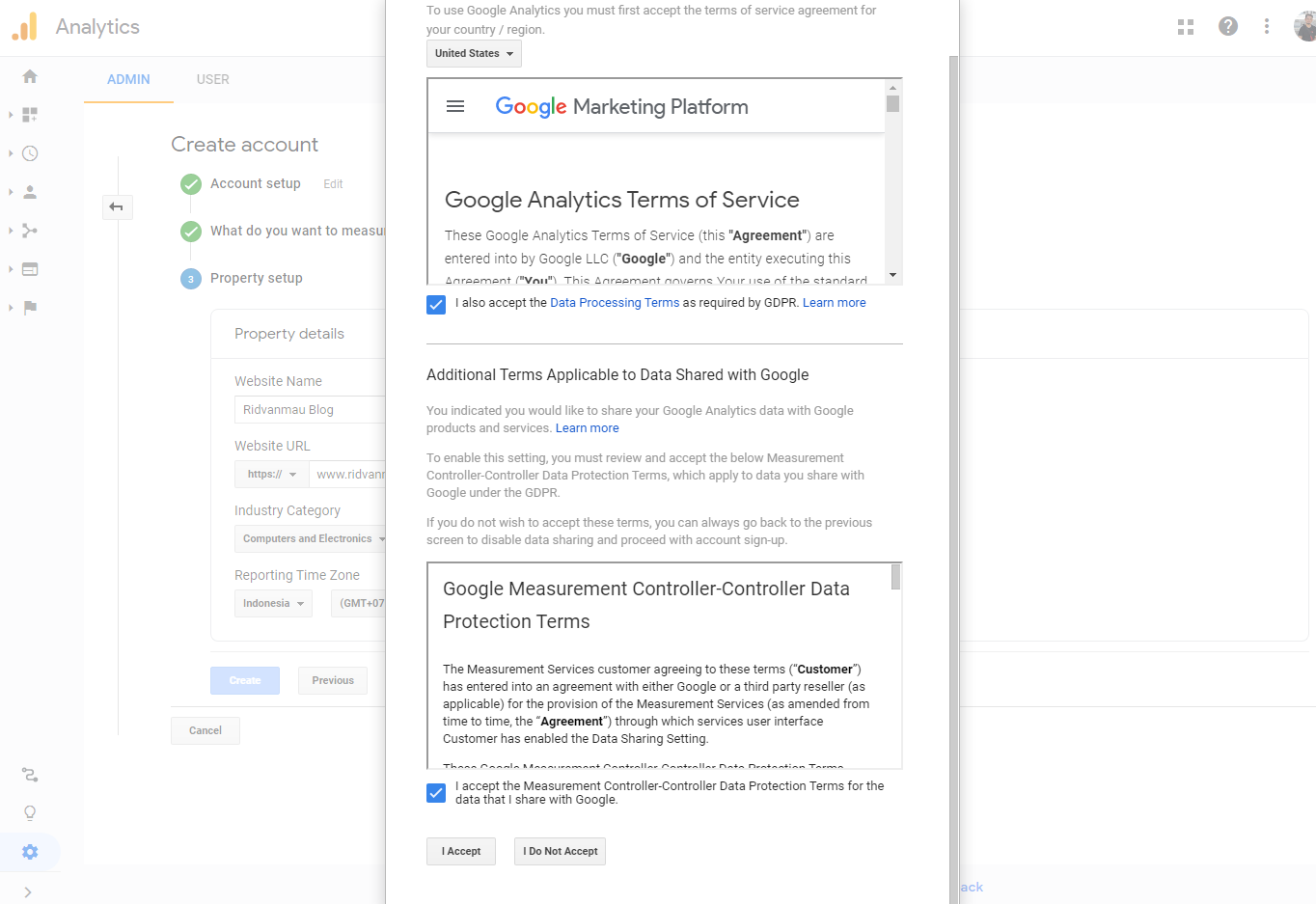Open the Data Processing Terms link
Viewport: 1316px width, 904px height.
[615, 303]
